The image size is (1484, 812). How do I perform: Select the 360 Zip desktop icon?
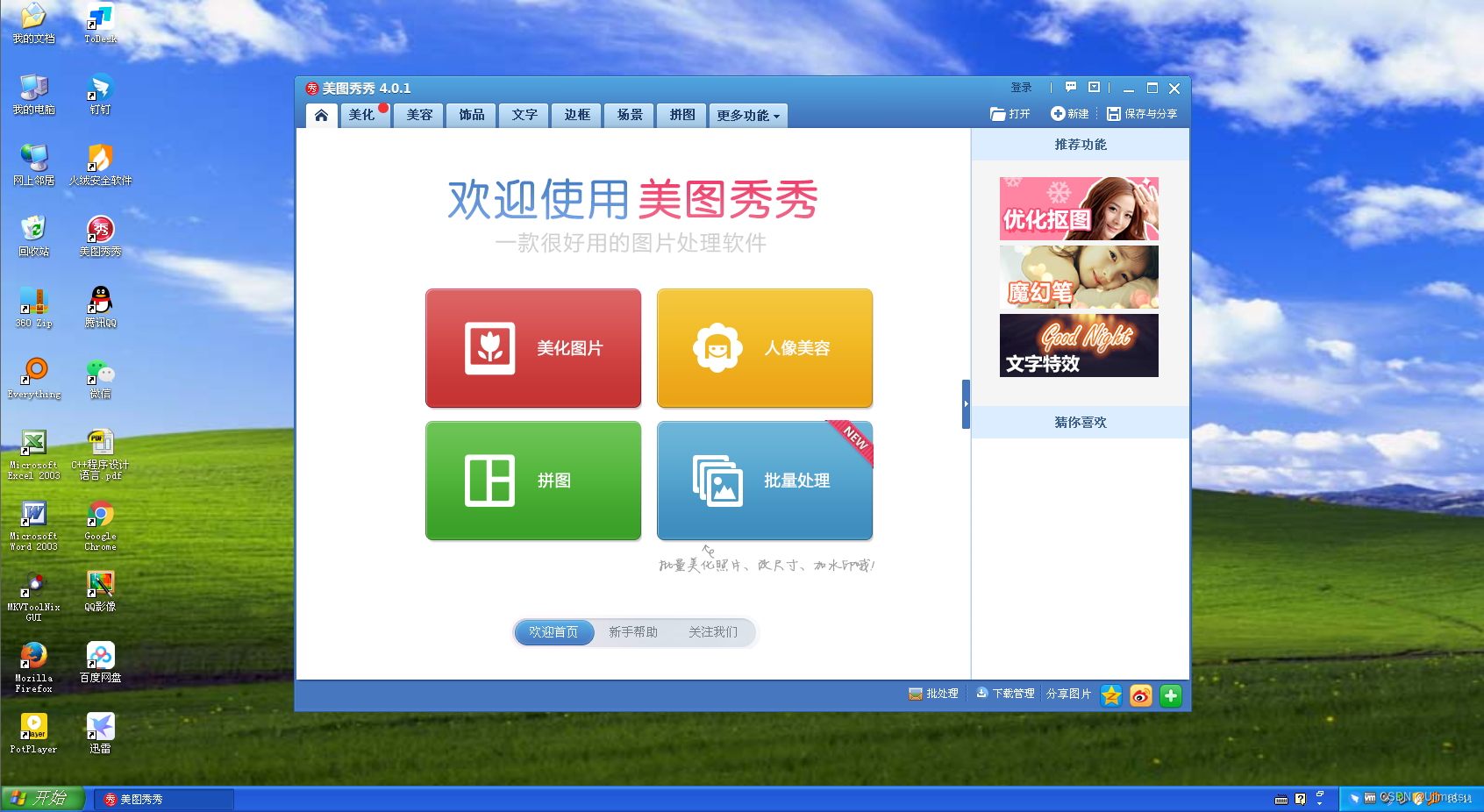coord(33,307)
